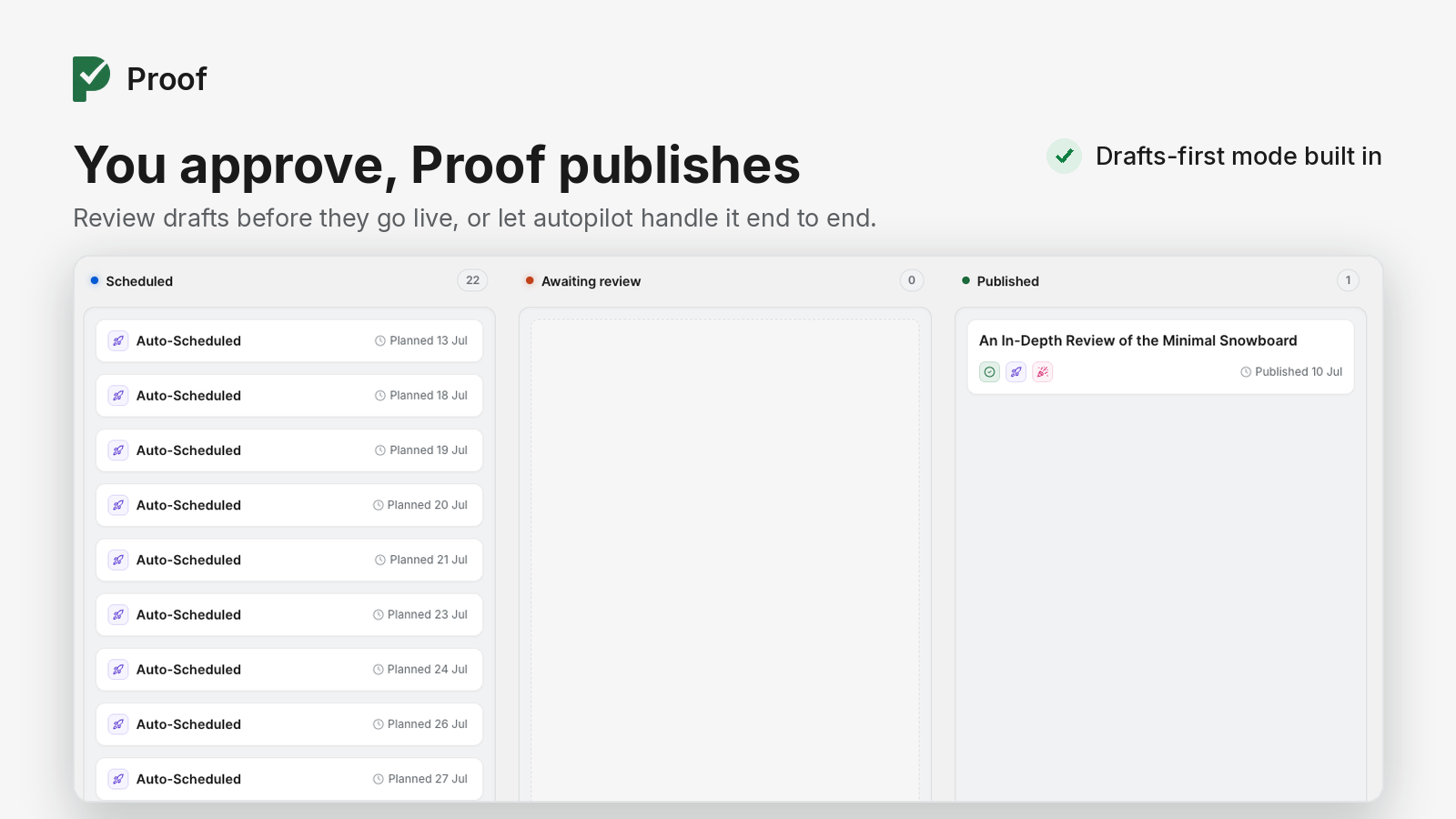
Task: Open the Auto-Scheduled card planned 21 Jul
Action: pyautogui.click(x=289, y=560)
